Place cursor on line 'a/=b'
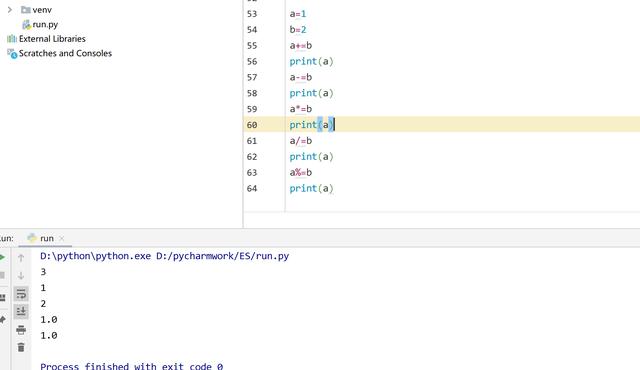This screenshot has height=370, width=640. (301, 141)
